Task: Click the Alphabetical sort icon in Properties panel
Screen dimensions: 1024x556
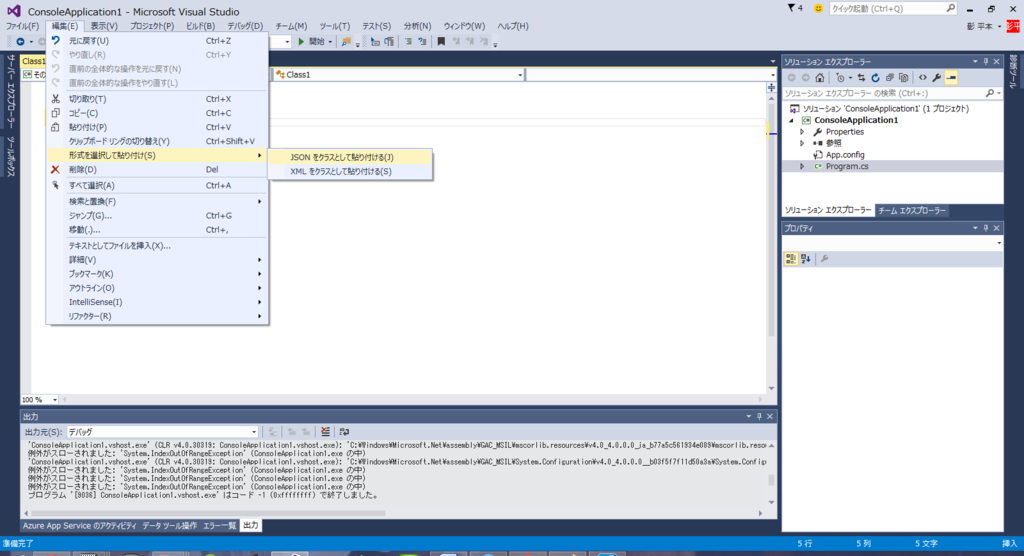Action: click(805, 259)
